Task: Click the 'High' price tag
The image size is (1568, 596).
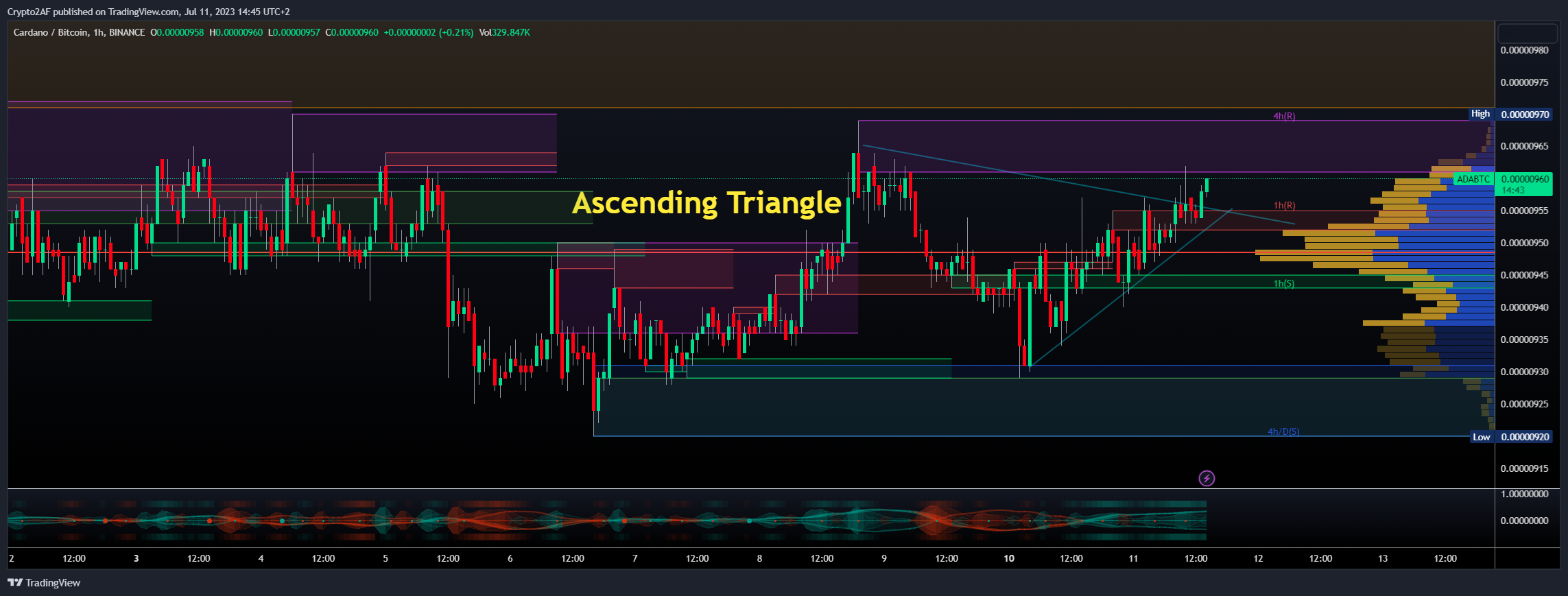Action: pyautogui.click(x=1480, y=114)
